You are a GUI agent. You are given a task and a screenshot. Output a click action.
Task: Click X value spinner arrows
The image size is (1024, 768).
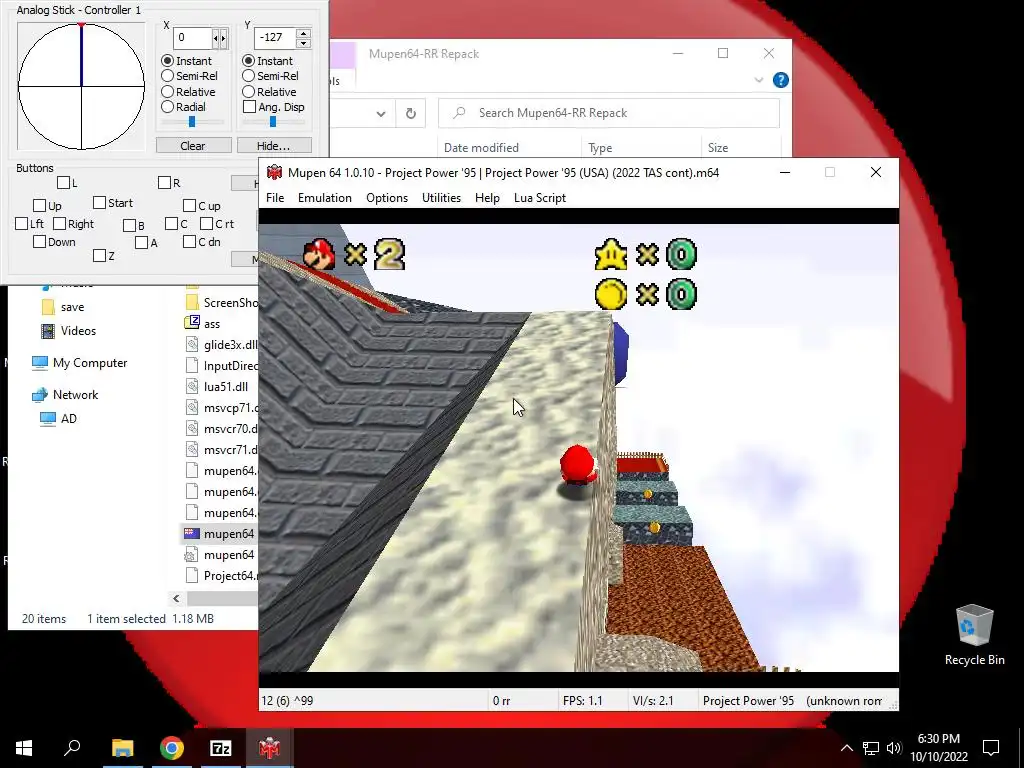pos(220,38)
